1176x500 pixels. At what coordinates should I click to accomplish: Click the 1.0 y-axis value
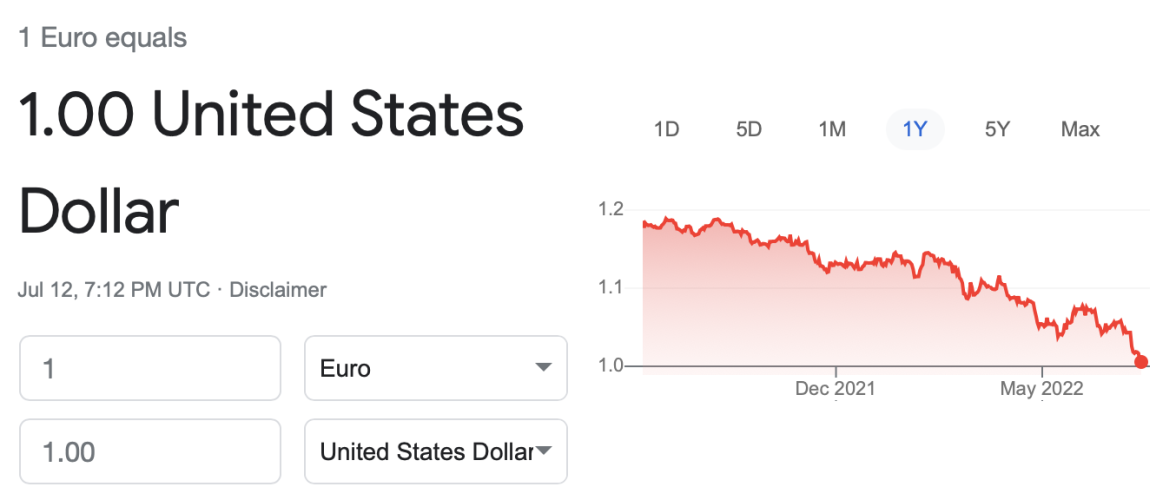pos(610,366)
